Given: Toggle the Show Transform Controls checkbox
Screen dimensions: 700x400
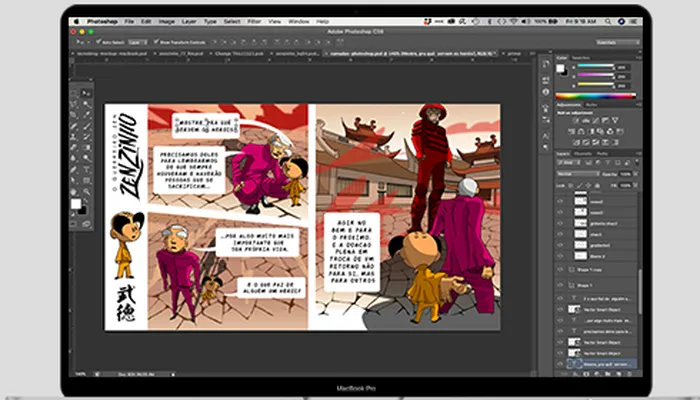Looking at the screenshot, I should (156, 42).
